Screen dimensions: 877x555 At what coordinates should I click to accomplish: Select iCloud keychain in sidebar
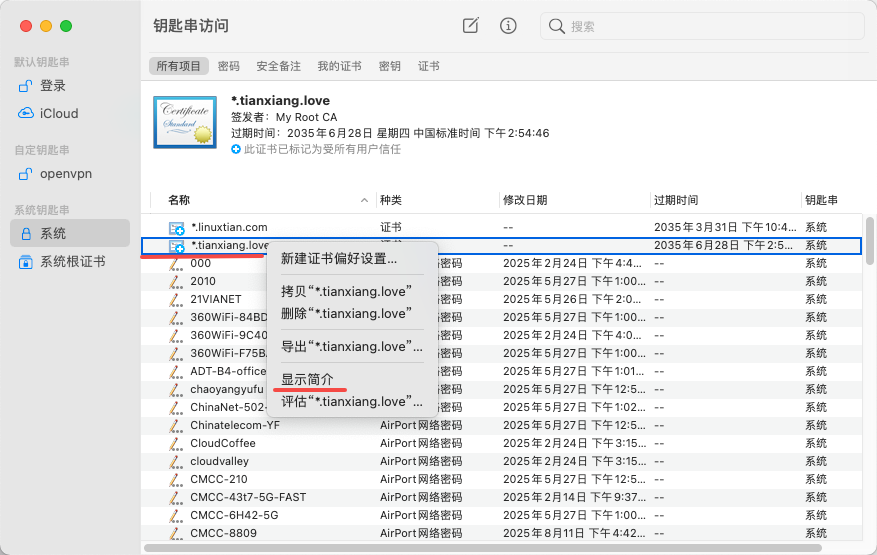58,113
